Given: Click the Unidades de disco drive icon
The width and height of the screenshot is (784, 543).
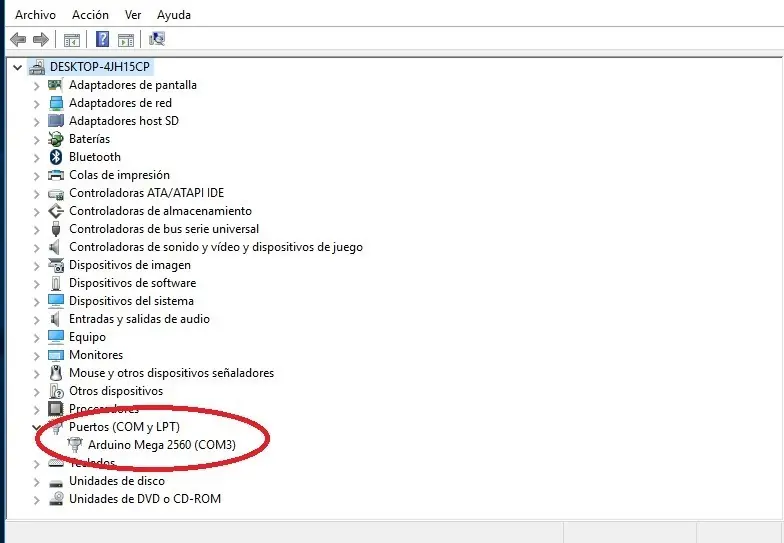Looking at the screenshot, I should click(x=56, y=482).
